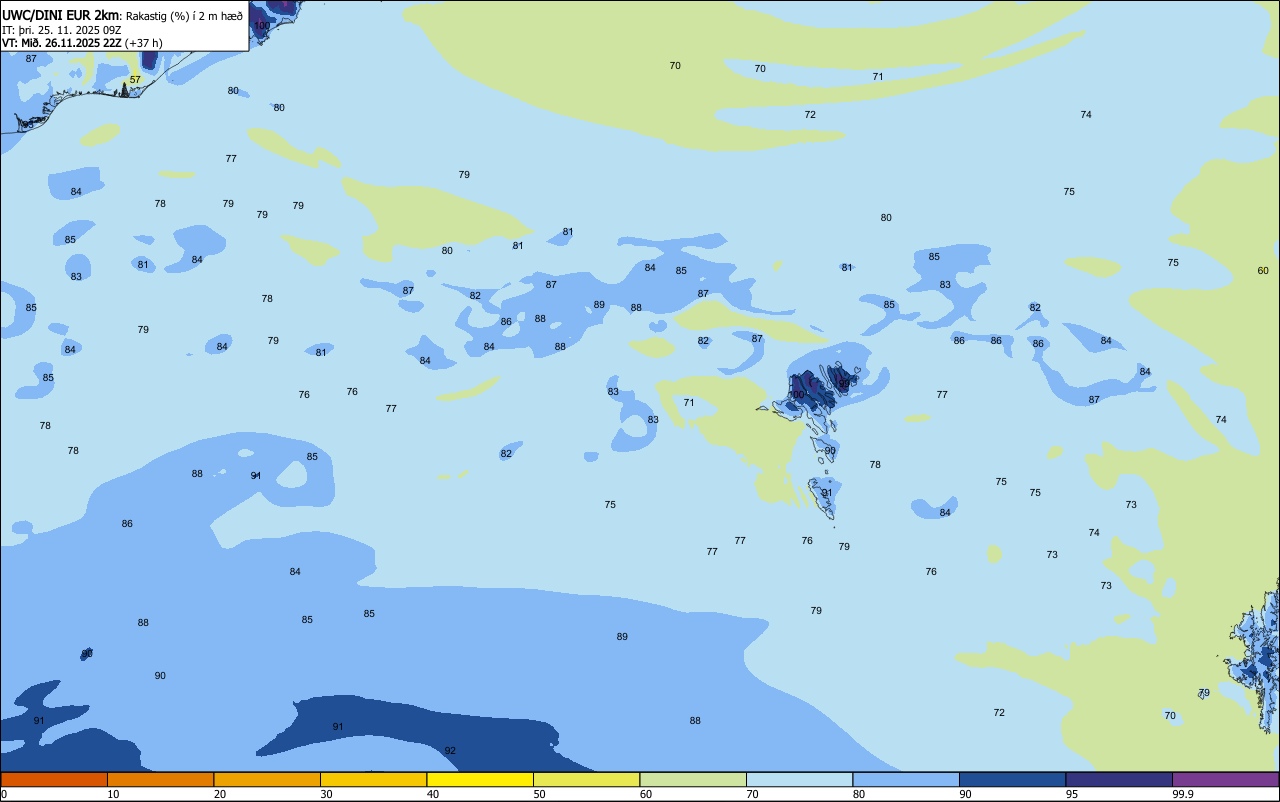Choose the yellow-green 50–60 legend swatch
This screenshot has width=1280, height=802.
[x=586, y=779]
